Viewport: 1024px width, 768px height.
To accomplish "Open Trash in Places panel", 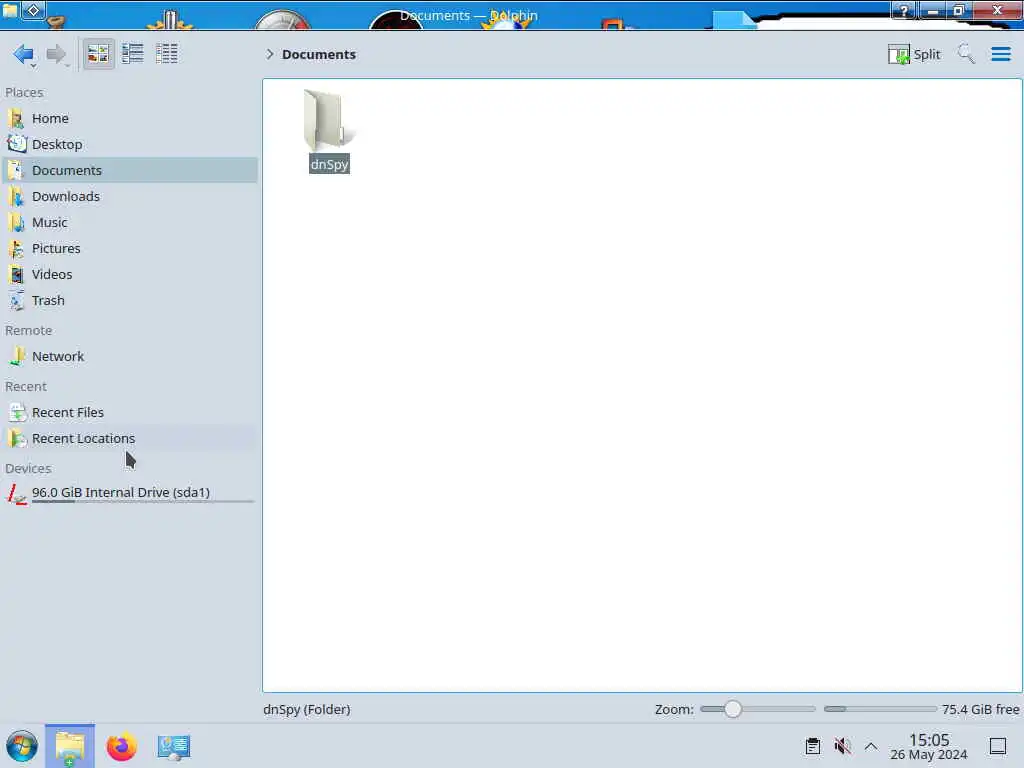I will (130, 301).
